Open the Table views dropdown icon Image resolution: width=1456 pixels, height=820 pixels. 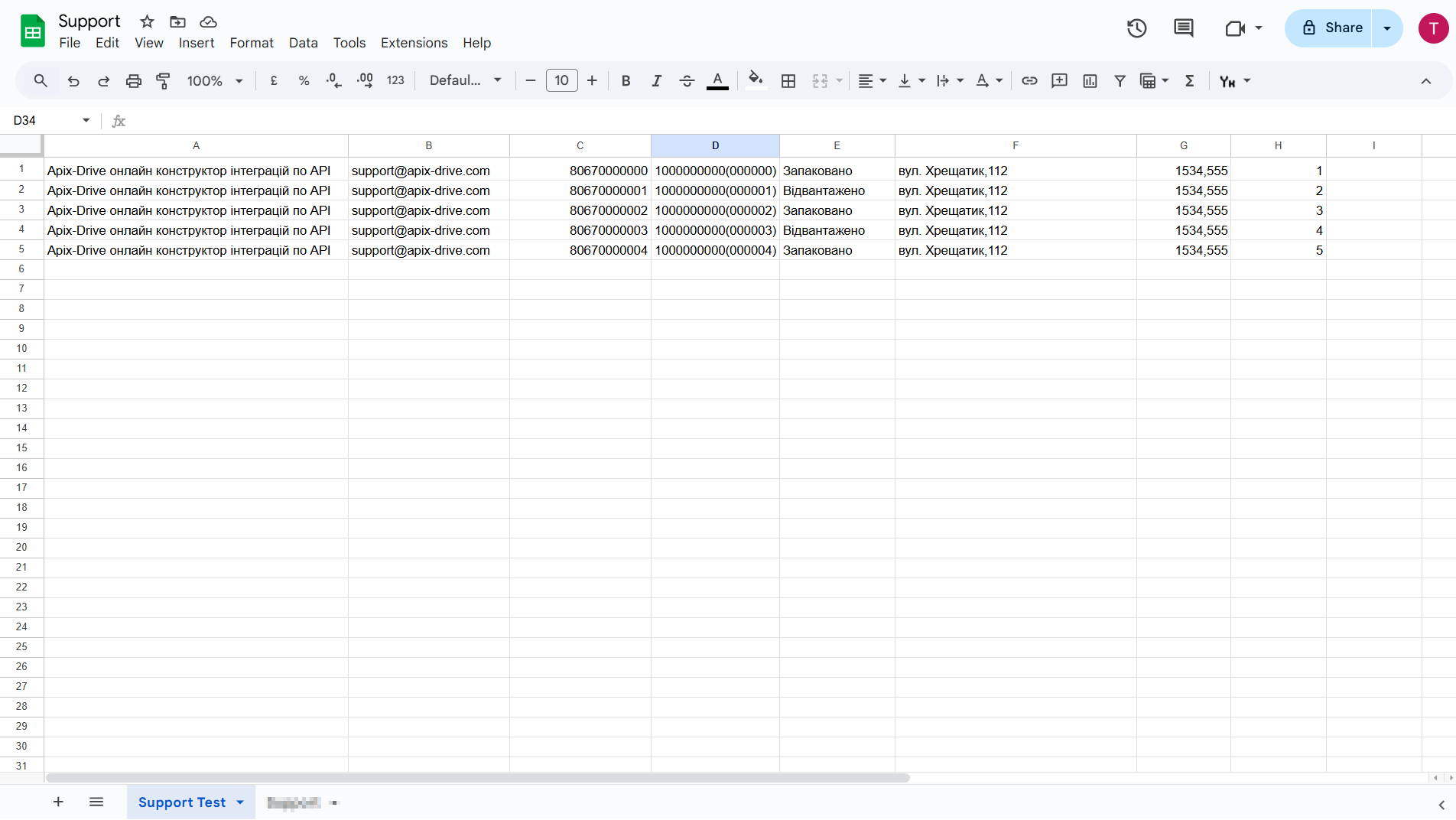(1154, 80)
